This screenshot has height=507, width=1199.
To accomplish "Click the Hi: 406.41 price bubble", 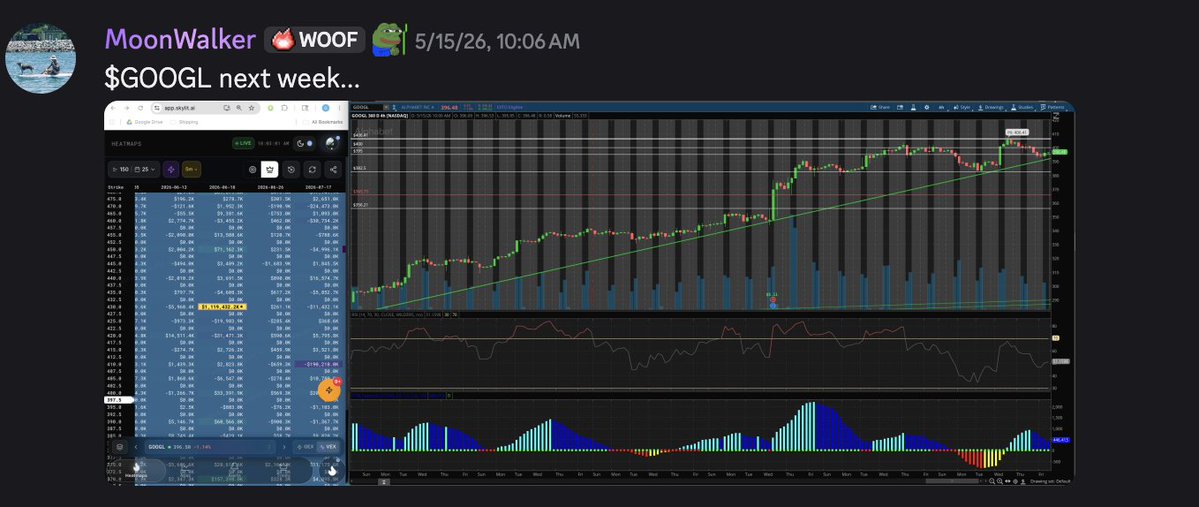I will tap(1015, 132).
